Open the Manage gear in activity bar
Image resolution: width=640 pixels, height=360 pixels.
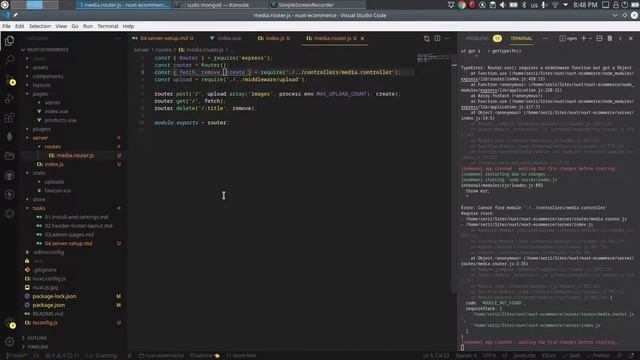click(x=9, y=341)
